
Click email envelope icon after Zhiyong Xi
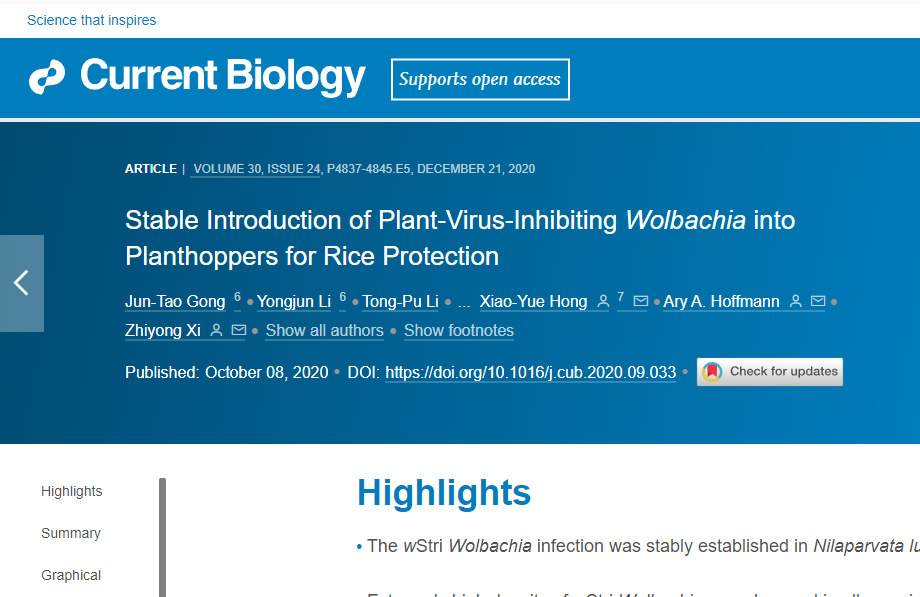click(x=239, y=330)
